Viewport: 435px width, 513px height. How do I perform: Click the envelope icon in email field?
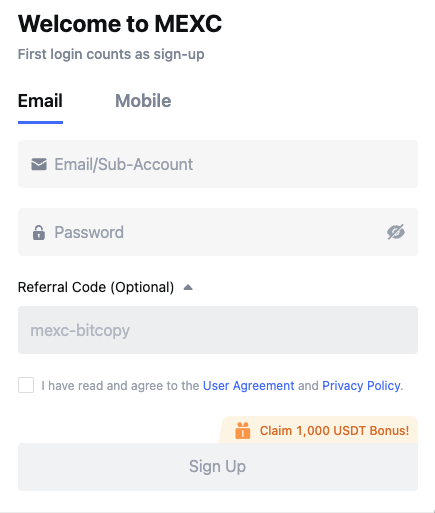pos(39,164)
